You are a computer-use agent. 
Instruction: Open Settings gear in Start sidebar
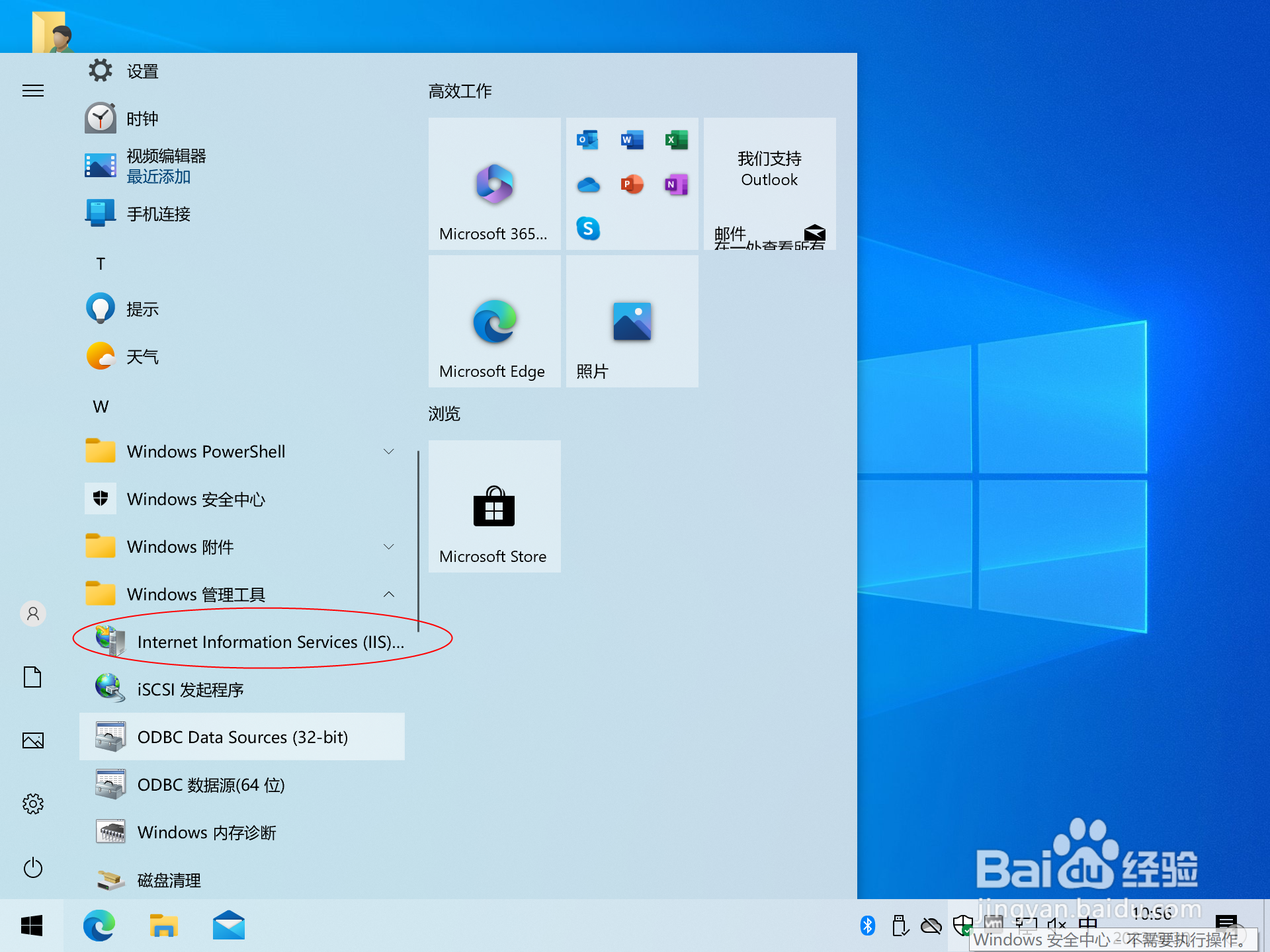click(33, 804)
